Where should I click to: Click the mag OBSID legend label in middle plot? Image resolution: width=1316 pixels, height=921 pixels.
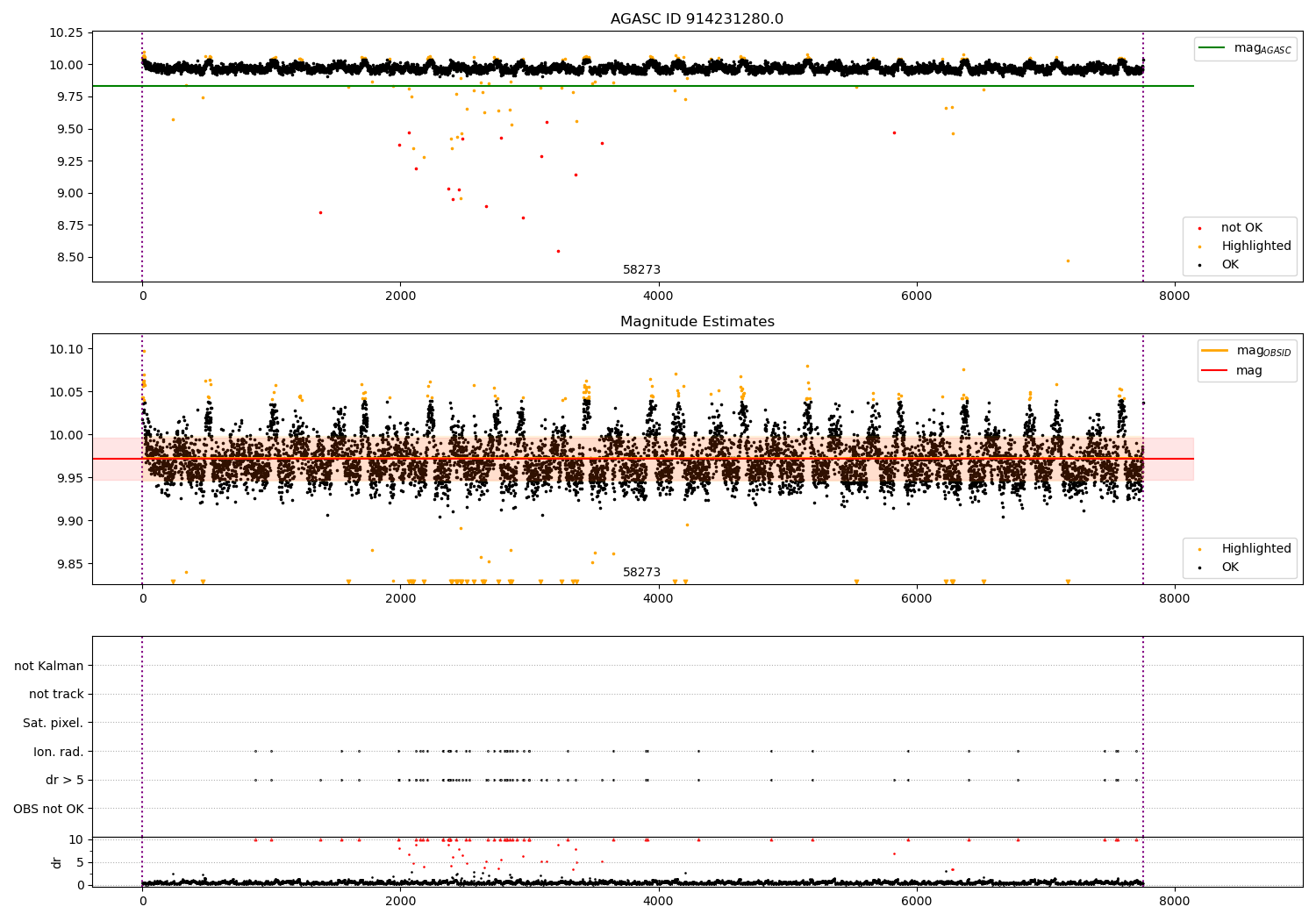point(1263,351)
